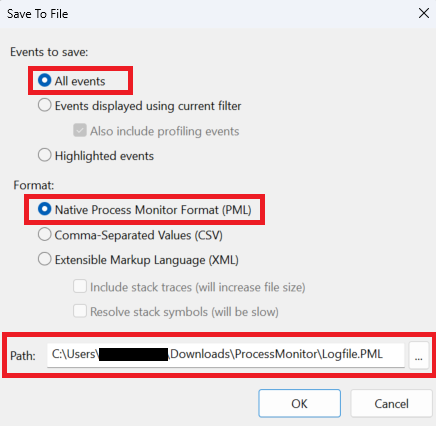Click the Events to save label

click(x=49, y=52)
